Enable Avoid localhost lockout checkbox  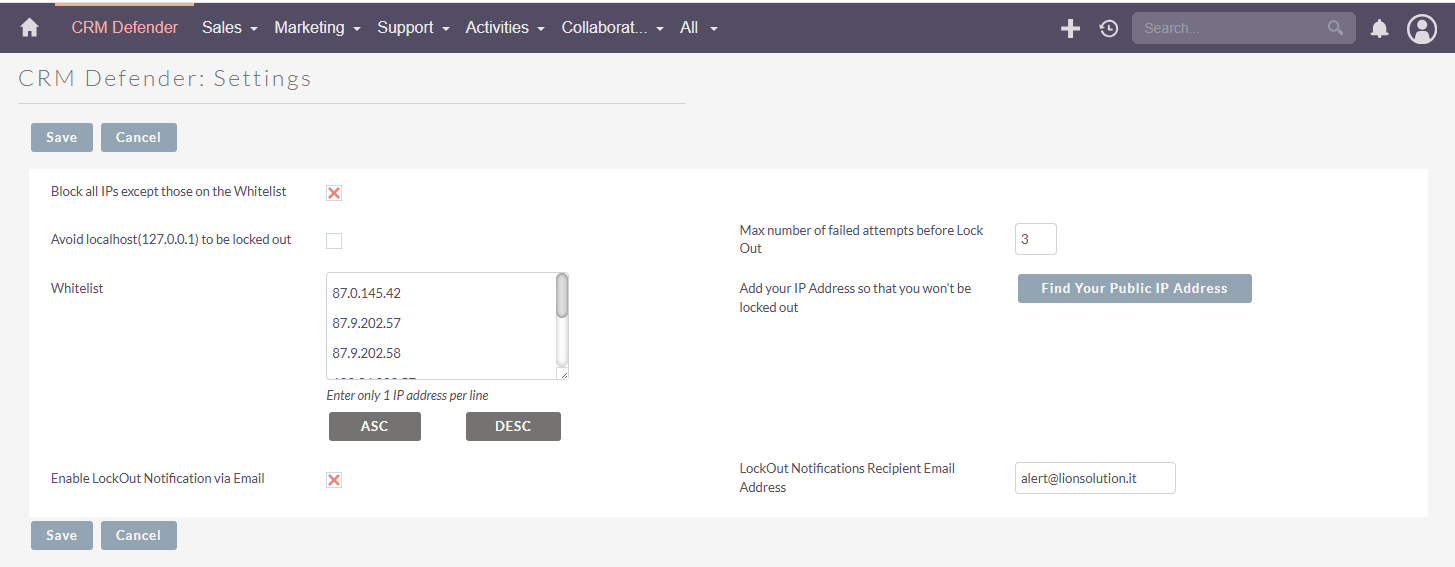[x=334, y=241]
